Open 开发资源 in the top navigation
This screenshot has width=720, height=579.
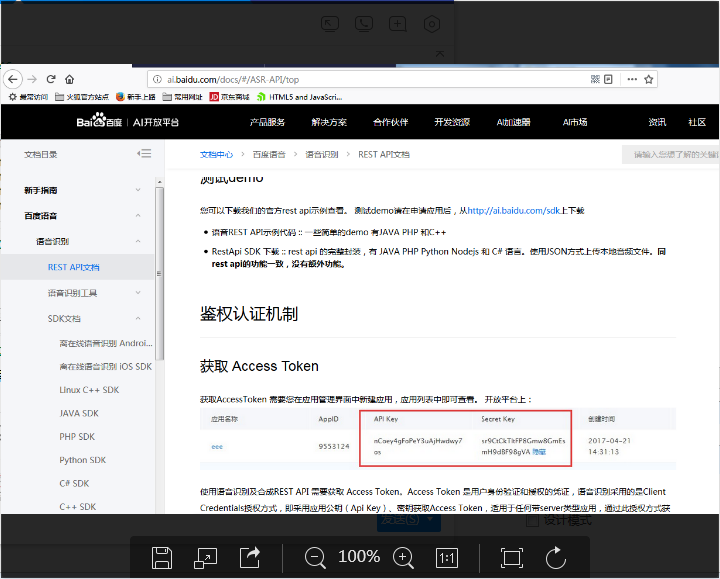(452, 122)
